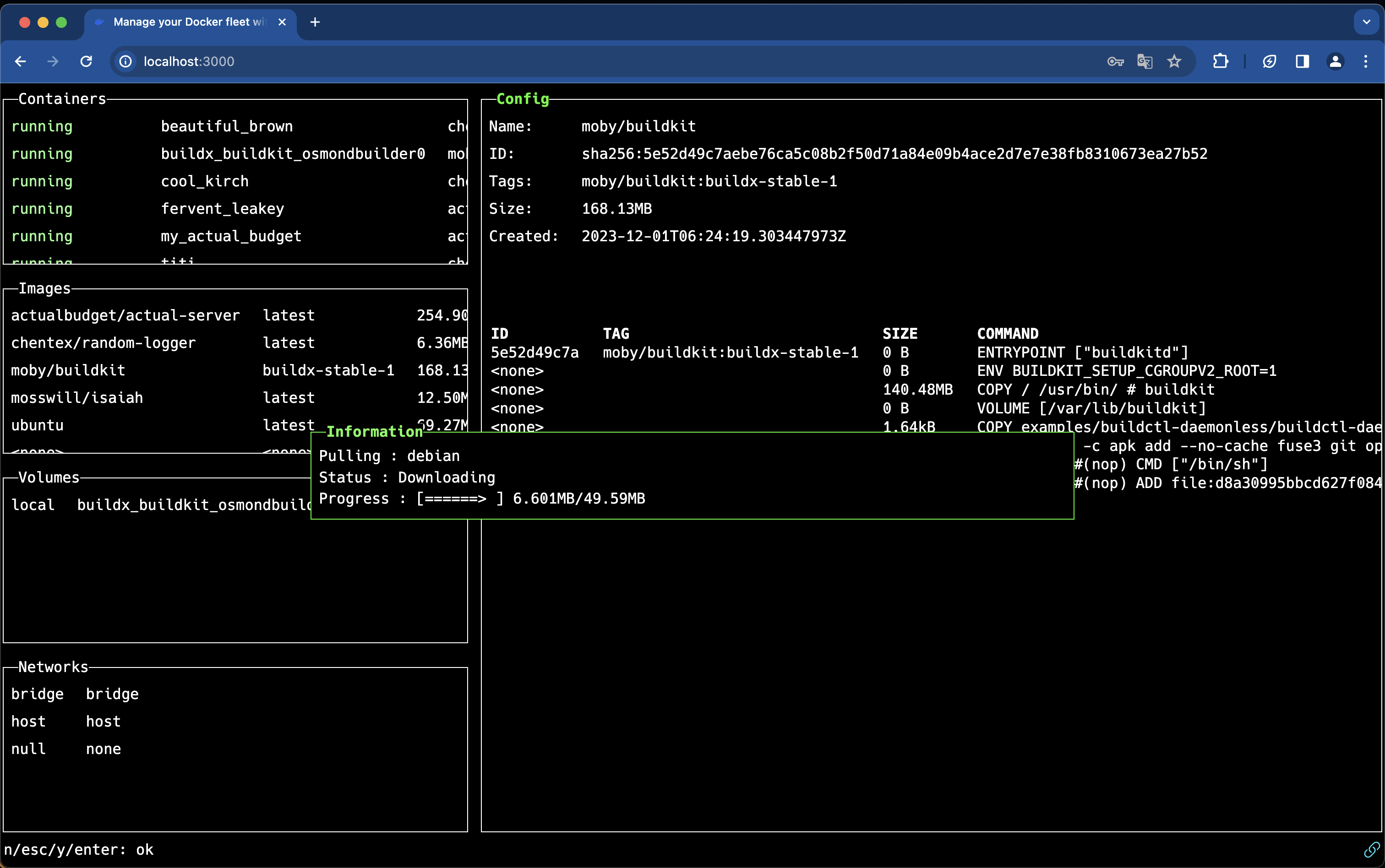Bookmark this page with star icon
This screenshot has height=868, width=1385.
click(1174, 61)
